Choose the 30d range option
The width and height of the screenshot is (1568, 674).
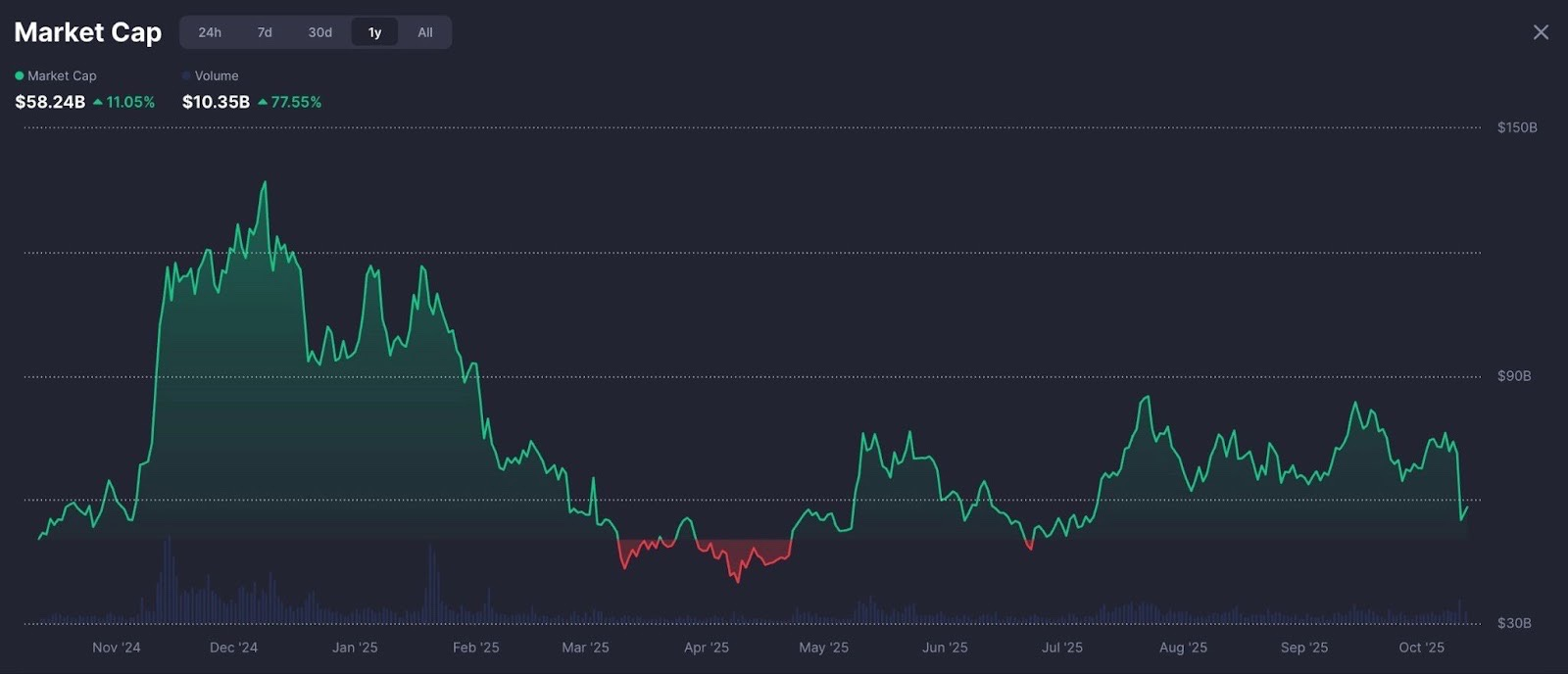click(319, 32)
